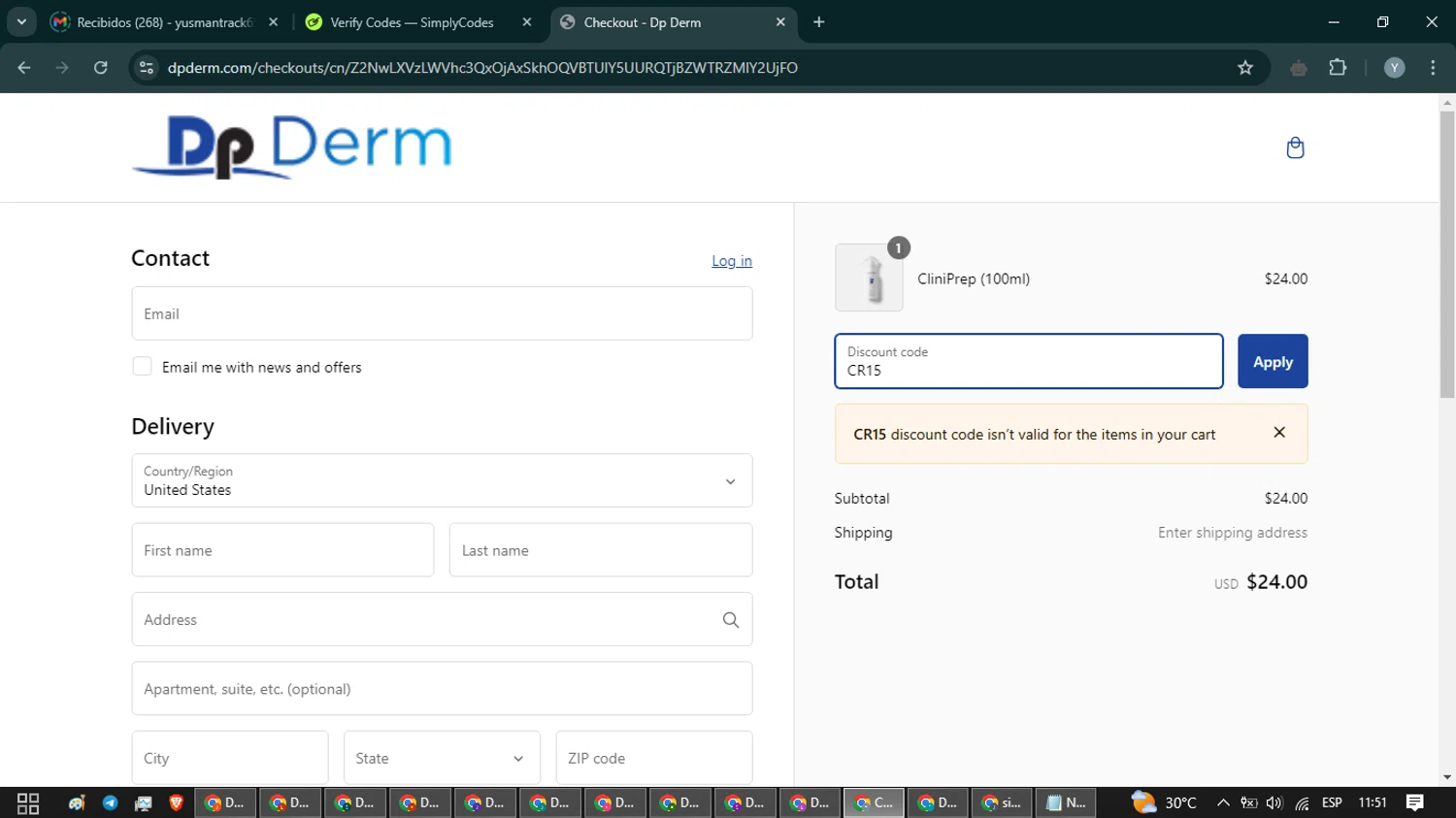Open the Chrome three-dot menu
1456x818 pixels.
[1433, 67]
